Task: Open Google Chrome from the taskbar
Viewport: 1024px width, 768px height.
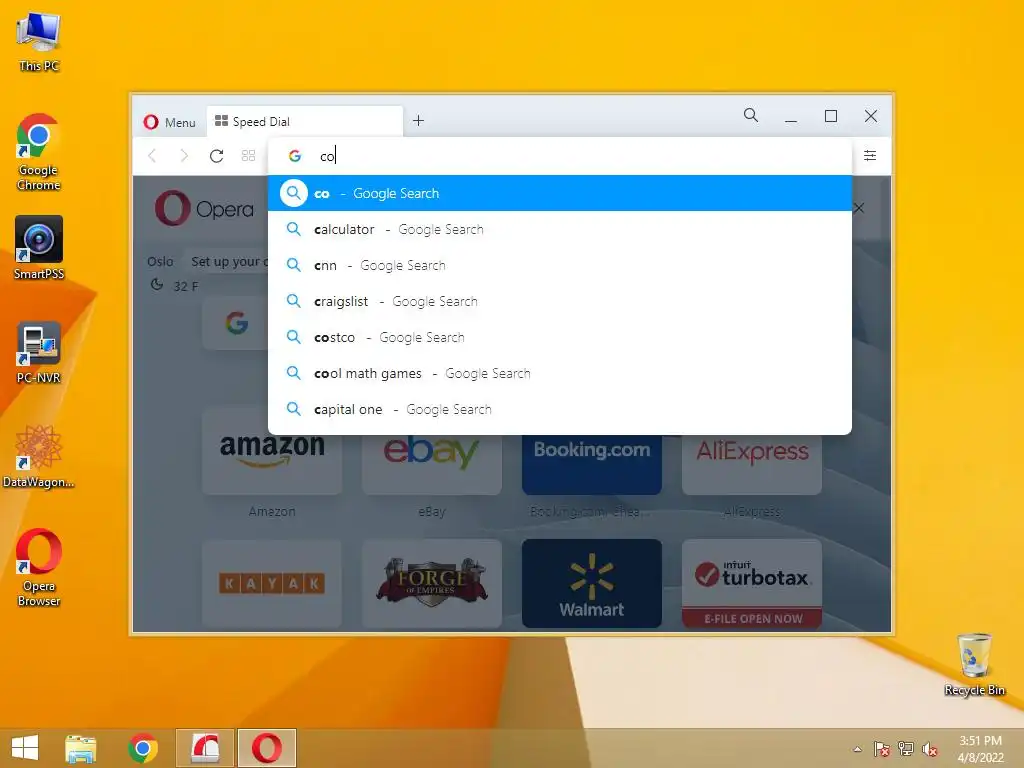Action: [x=143, y=748]
